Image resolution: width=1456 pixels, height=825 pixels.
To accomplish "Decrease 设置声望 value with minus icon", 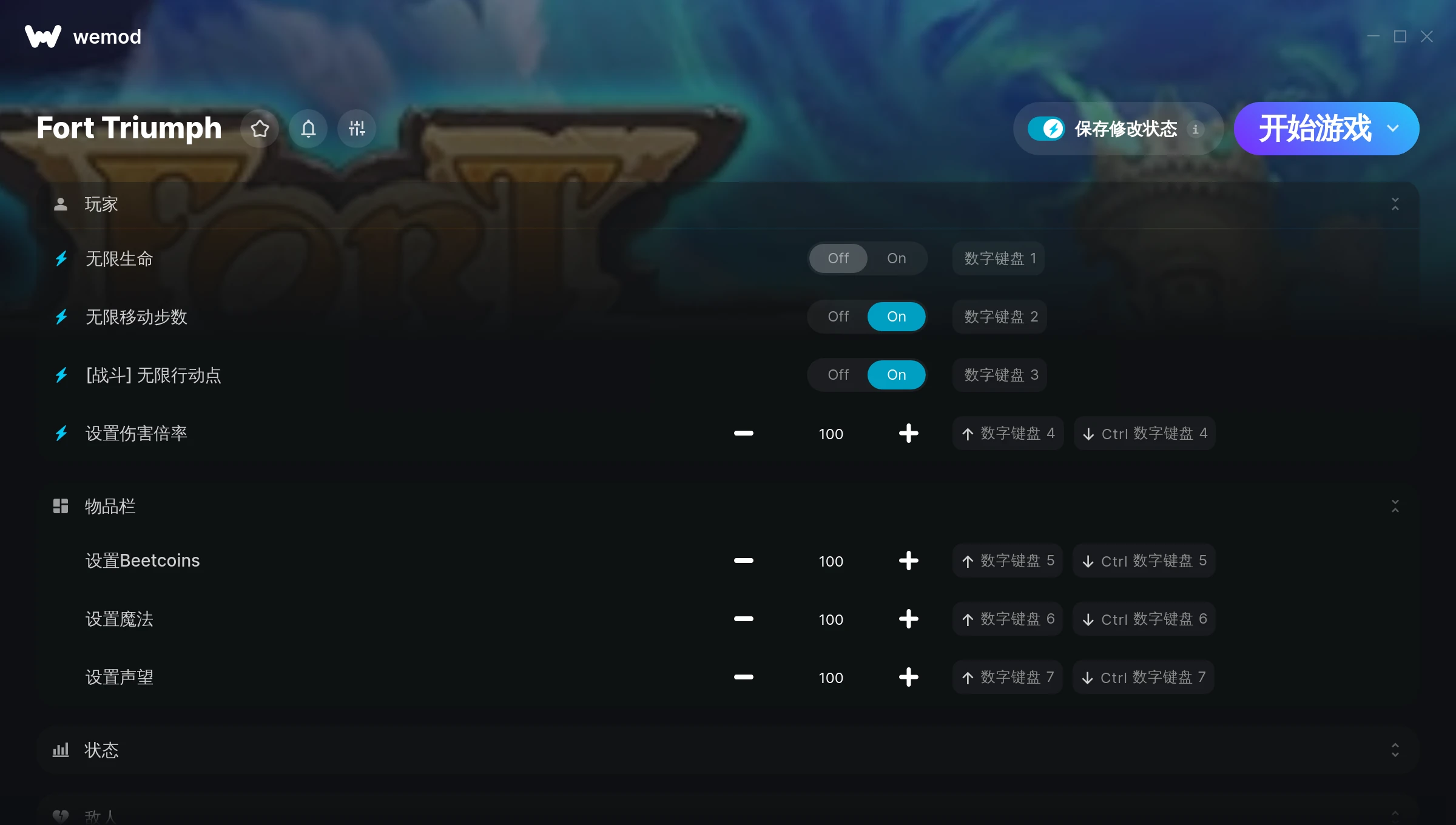I will [743, 677].
